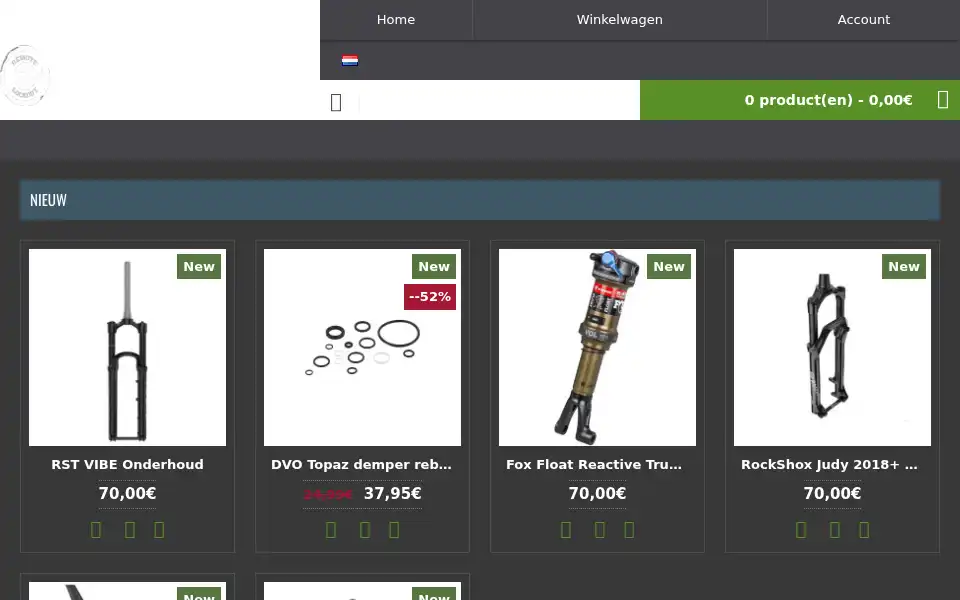Click leftmost action icon under RockShox Judy
960x600 pixels.
(x=801, y=530)
